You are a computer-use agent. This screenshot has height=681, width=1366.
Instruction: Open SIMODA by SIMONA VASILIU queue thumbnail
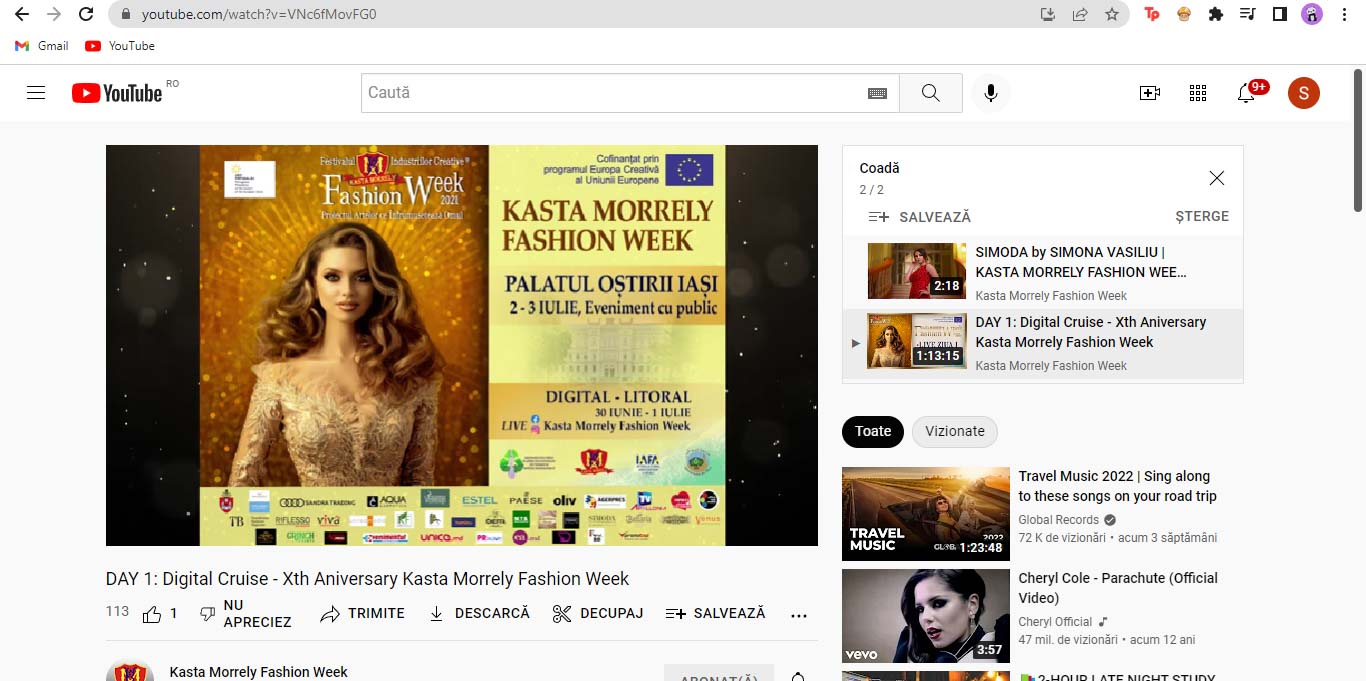[917, 271]
